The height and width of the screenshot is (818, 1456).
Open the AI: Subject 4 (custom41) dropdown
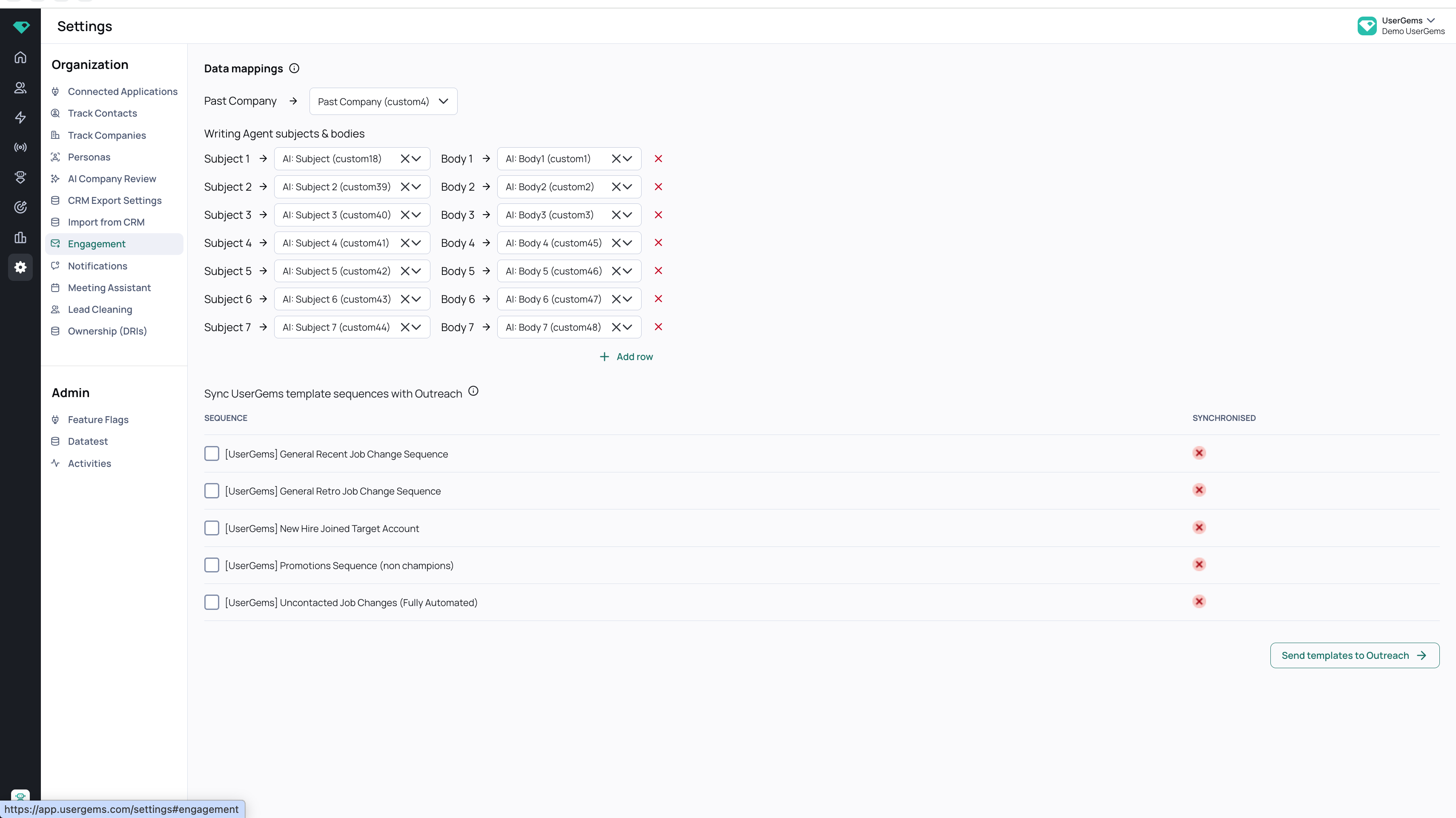(x=416, y=243)
